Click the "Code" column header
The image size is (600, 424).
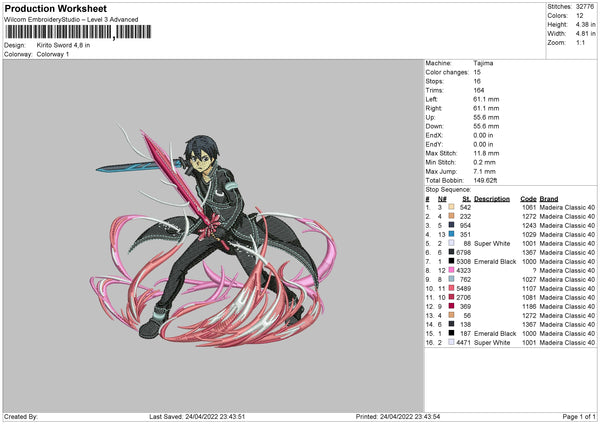[528, 199]
